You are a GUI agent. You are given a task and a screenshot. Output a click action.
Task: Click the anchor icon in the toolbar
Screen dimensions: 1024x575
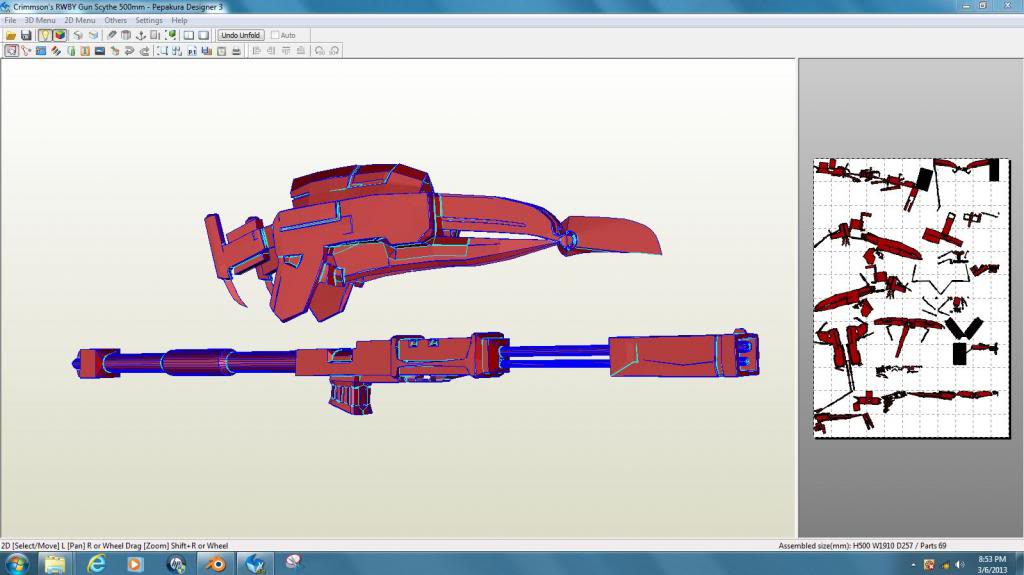click(141, 35)
